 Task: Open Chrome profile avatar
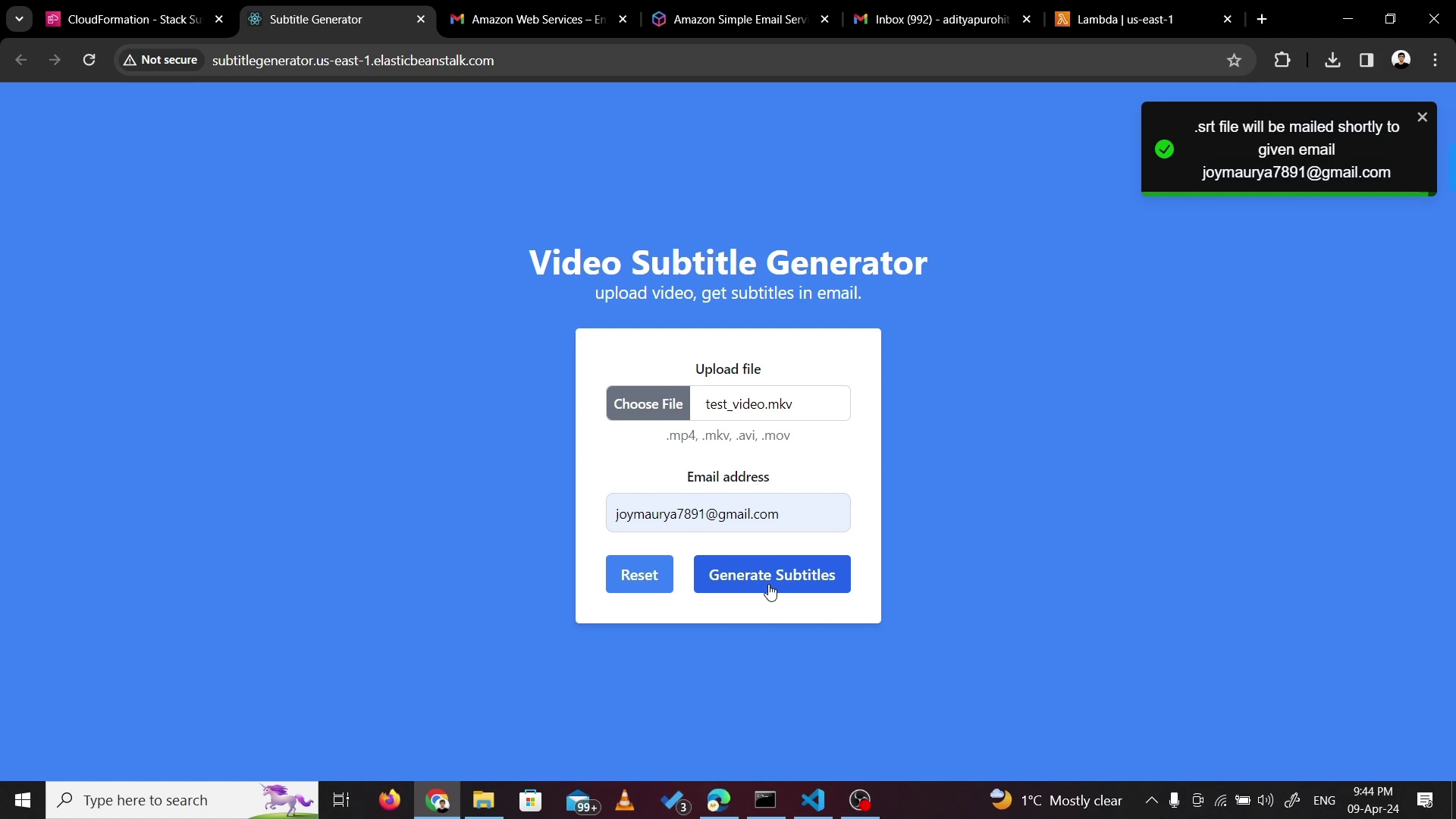click(1401, 60)
